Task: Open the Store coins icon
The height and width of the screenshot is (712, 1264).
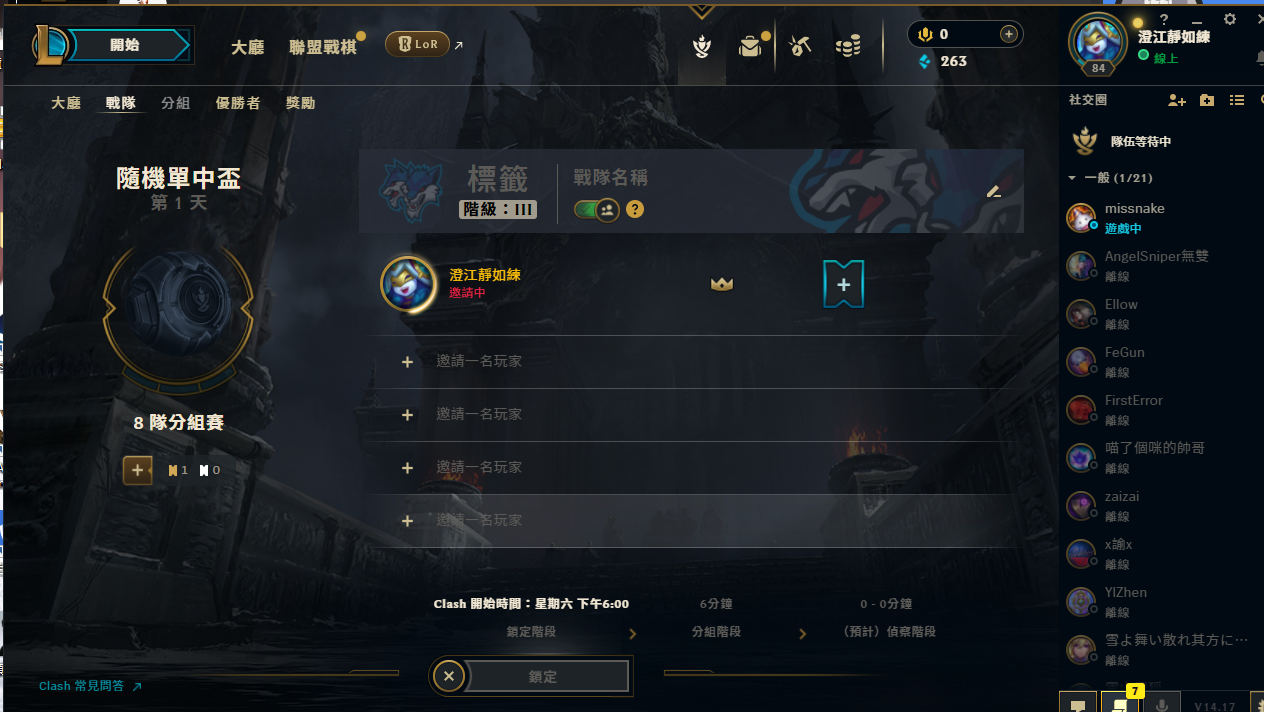Action: click(x=848, y=46)
